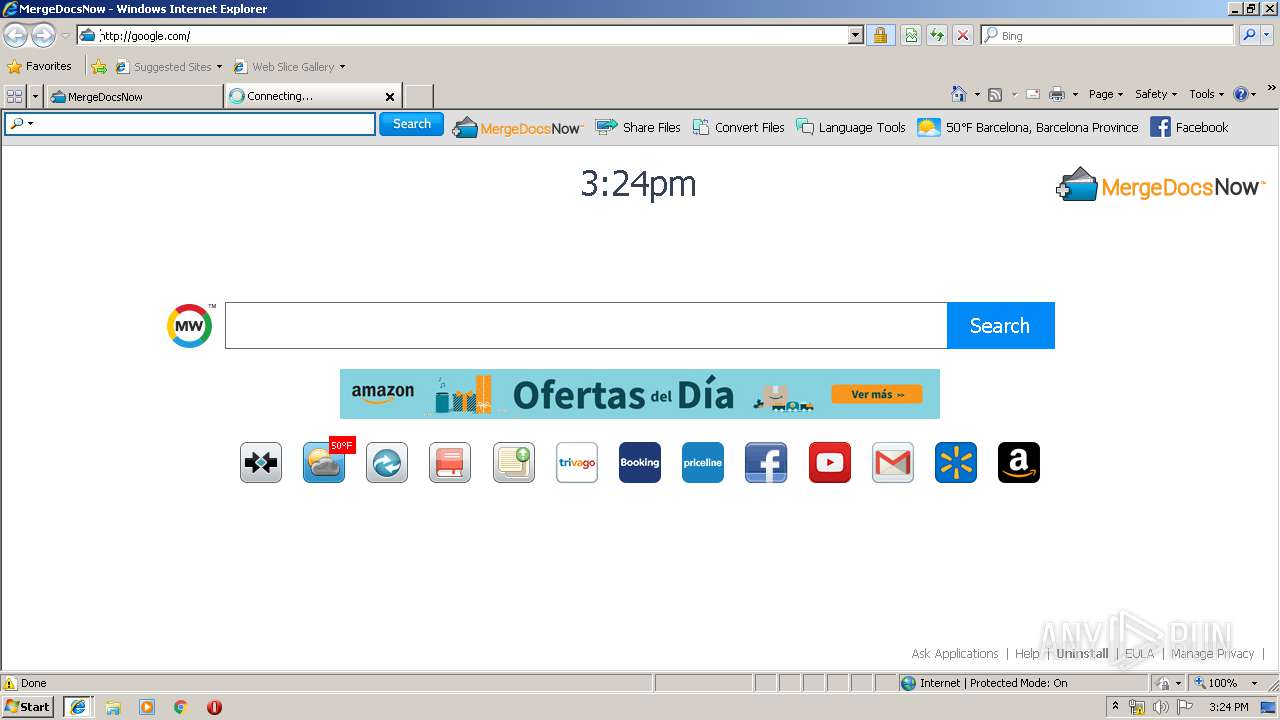Click the Help footer link
The image size is (1280, 720).
1027,653
